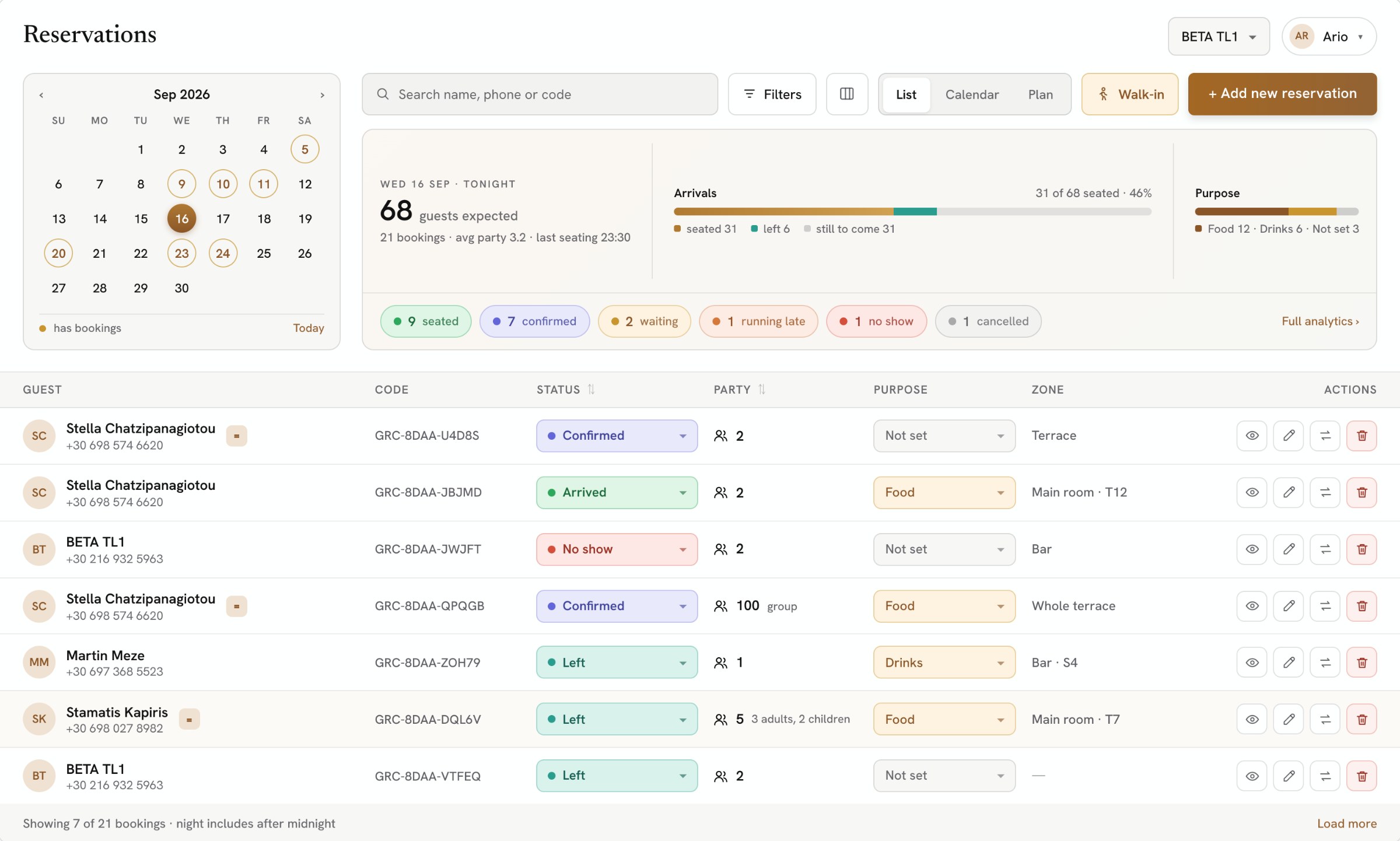
Task: Go to previous month in calendar
Action: click(x=41, y=94)
